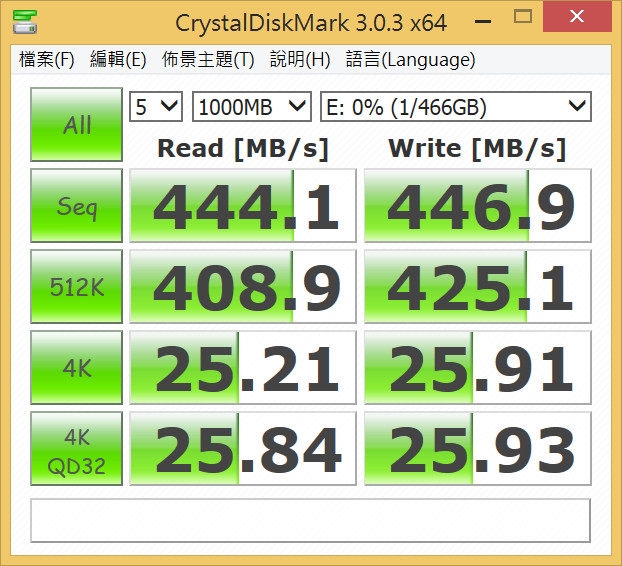This screenshot has height=566, width=622.
Task: Start the 4K QD32 benchmark test
Action: [x=77, y=448]
